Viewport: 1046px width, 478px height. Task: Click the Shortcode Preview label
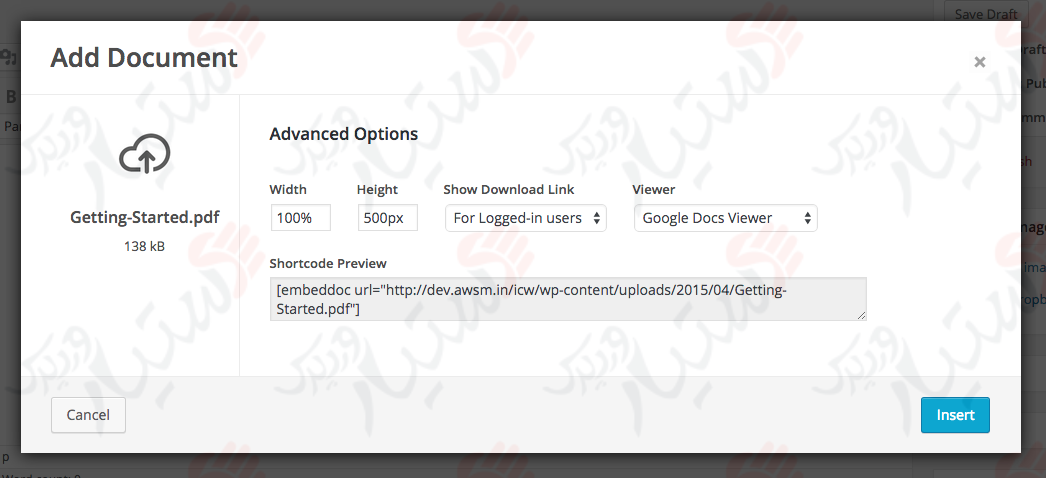click(x=328, y=263)
